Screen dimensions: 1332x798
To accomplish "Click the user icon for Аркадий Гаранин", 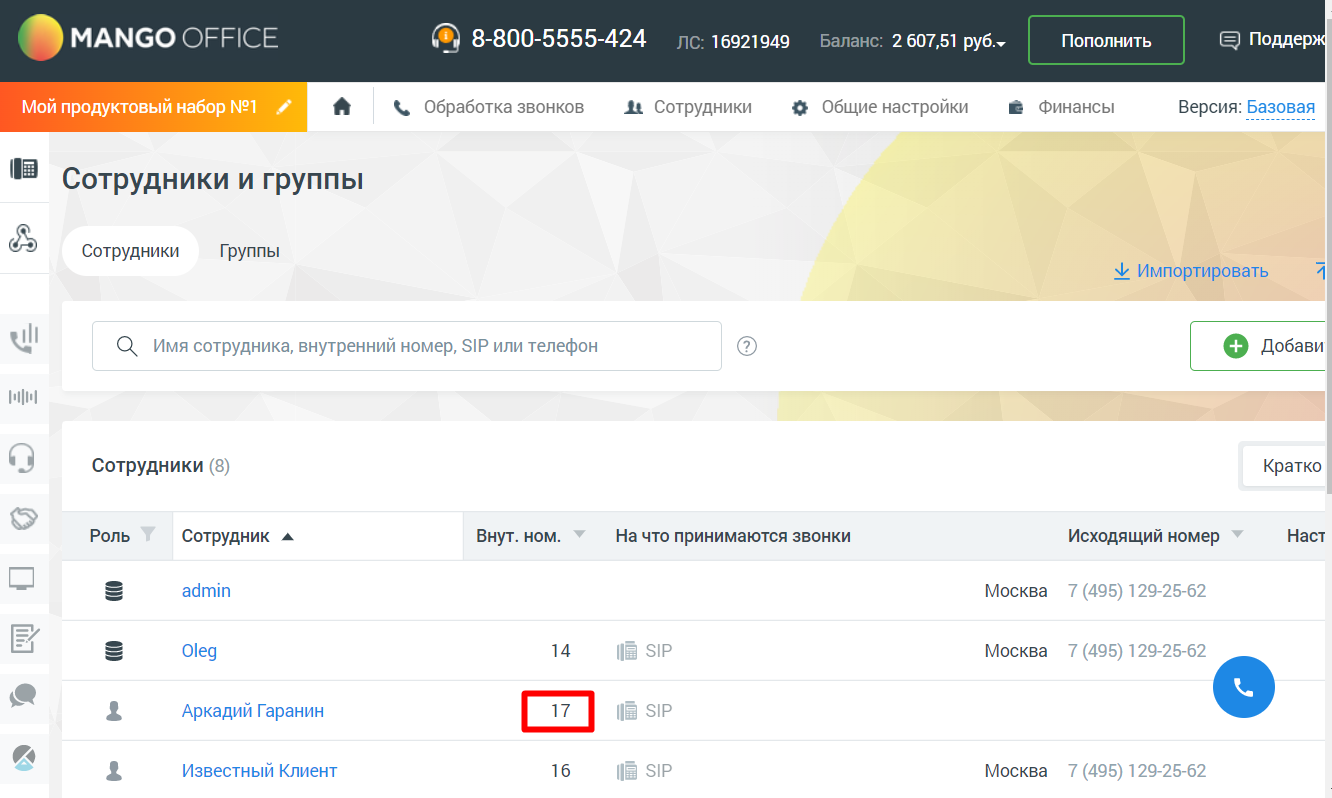I will [x=114, y=711].
